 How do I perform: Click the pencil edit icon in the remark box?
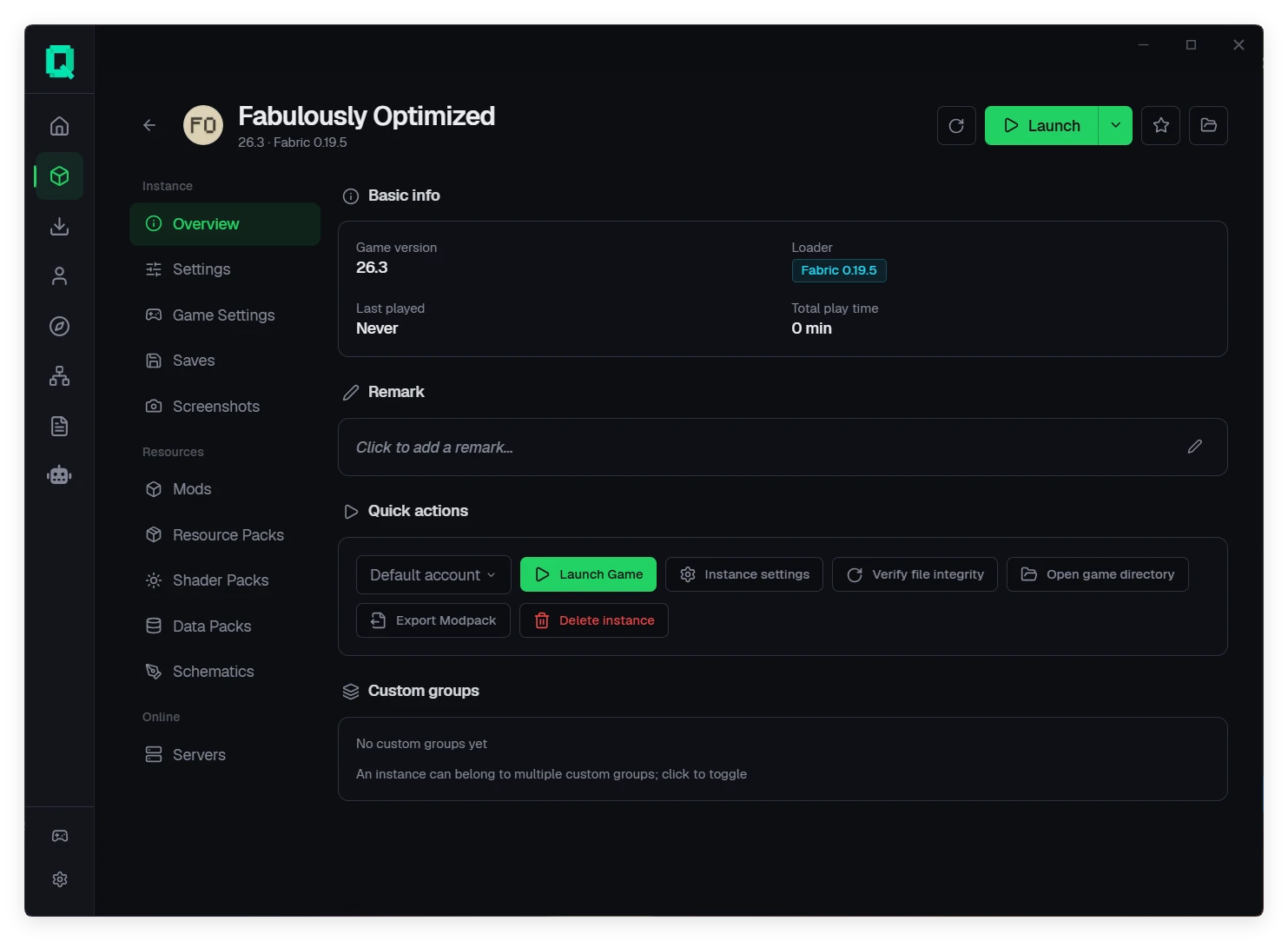tap(1195, 447)
